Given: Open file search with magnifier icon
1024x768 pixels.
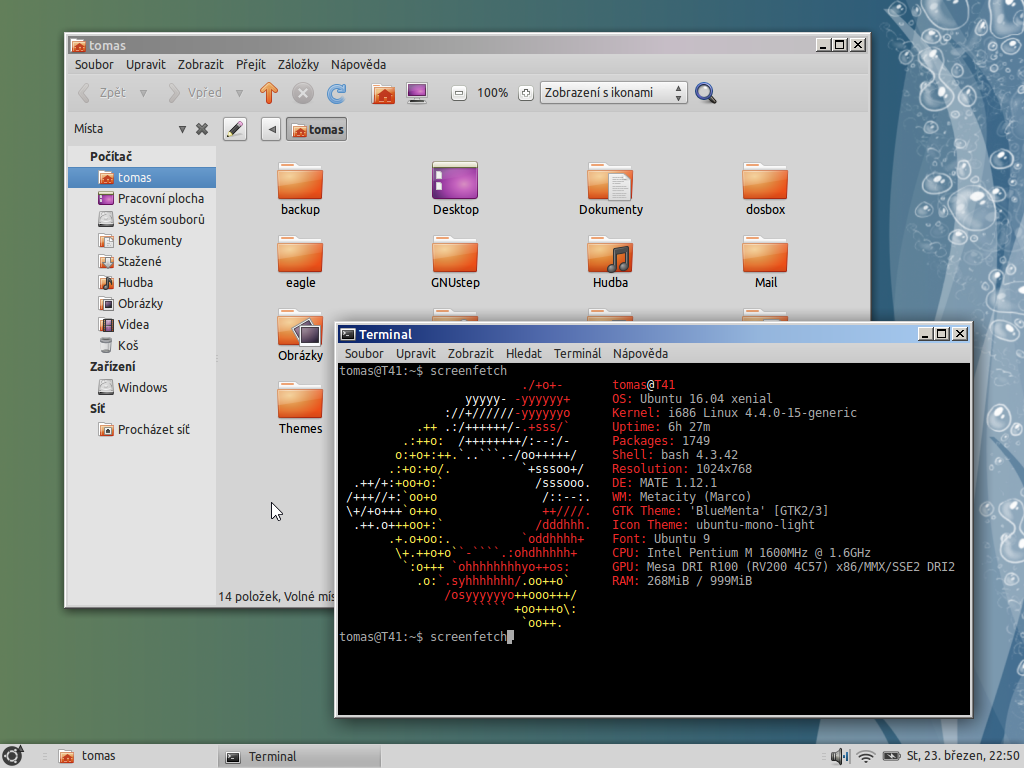Looking at the screenshot, I should (705, 93).
